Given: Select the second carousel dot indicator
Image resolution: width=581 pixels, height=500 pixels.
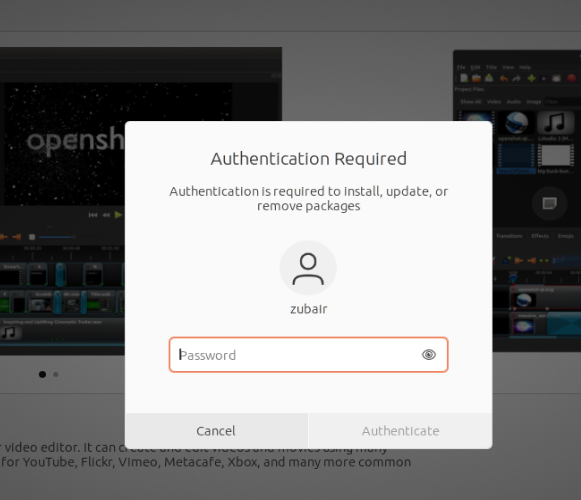Looking at the screenshot, I should (56, 374).
